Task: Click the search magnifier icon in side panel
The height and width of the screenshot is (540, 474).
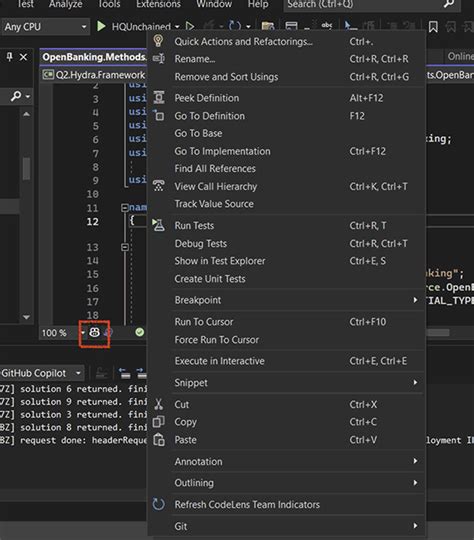Action: point(16,96)
